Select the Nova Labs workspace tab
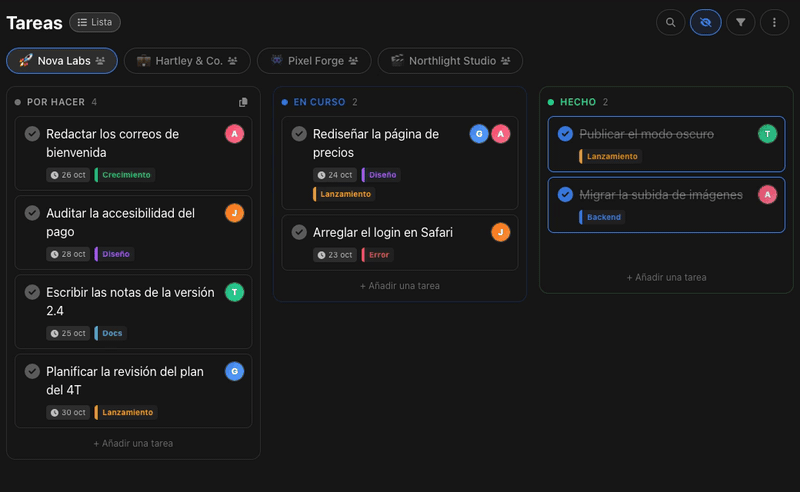Image resolution: width=800 pixels, height=492 pixels. tap(62, 61)
